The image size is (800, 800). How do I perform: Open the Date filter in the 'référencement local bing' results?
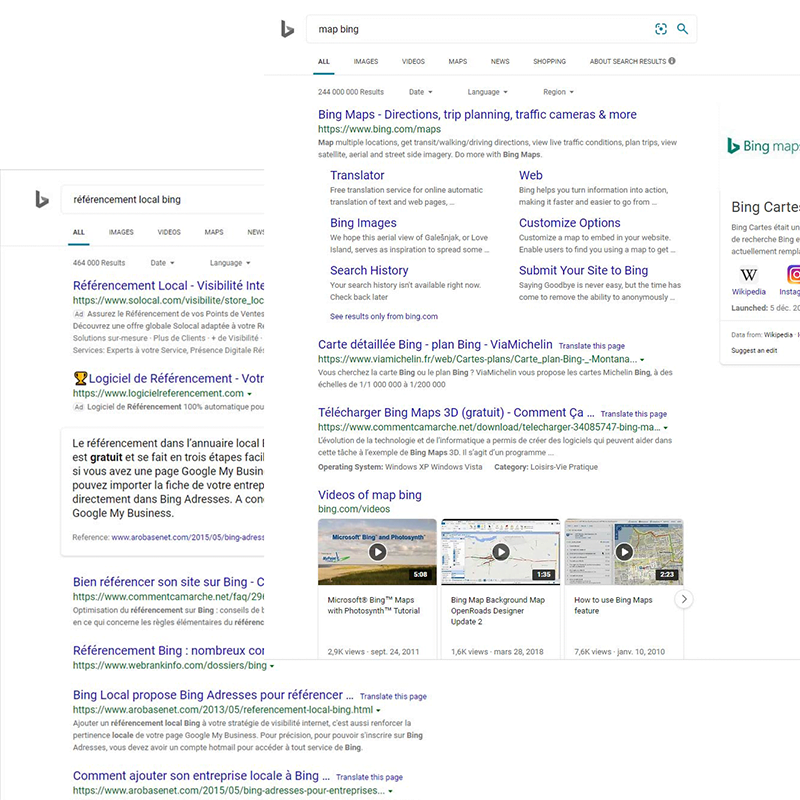162,263
